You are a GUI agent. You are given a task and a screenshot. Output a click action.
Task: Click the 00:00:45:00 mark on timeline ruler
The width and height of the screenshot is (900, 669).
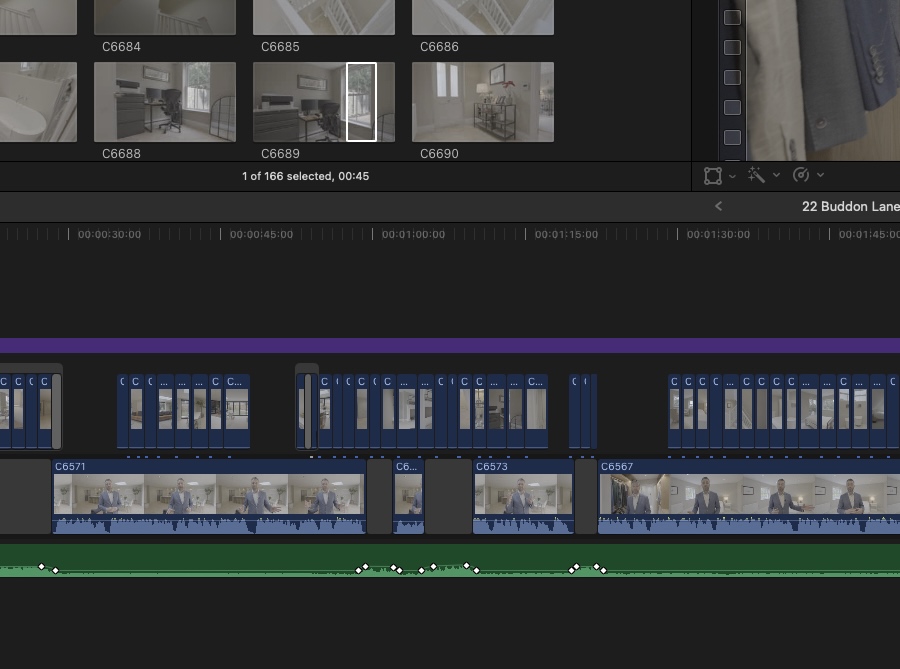(x=261, y=234)
